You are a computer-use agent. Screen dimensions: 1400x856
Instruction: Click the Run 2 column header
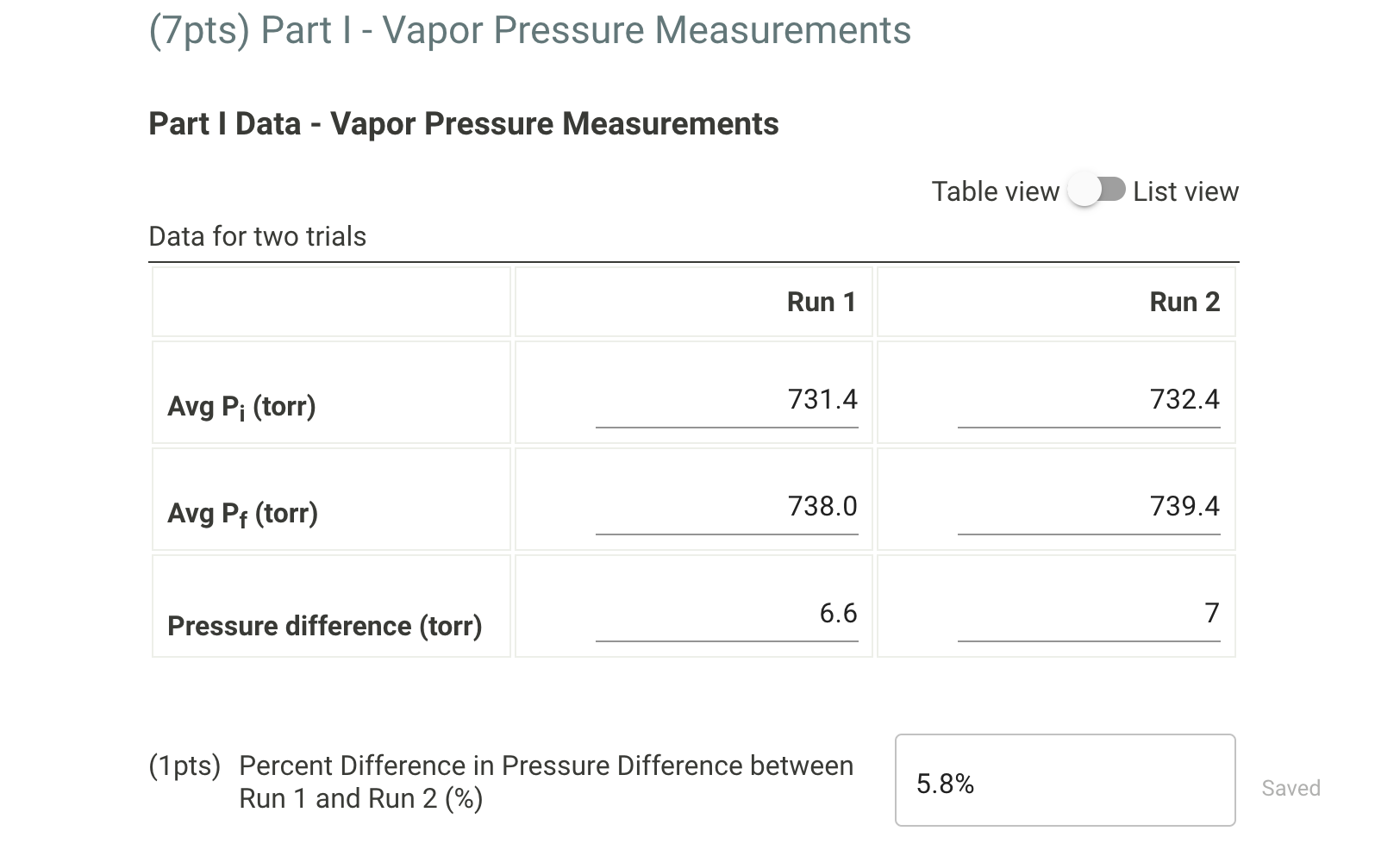[x=1184, y=302]
